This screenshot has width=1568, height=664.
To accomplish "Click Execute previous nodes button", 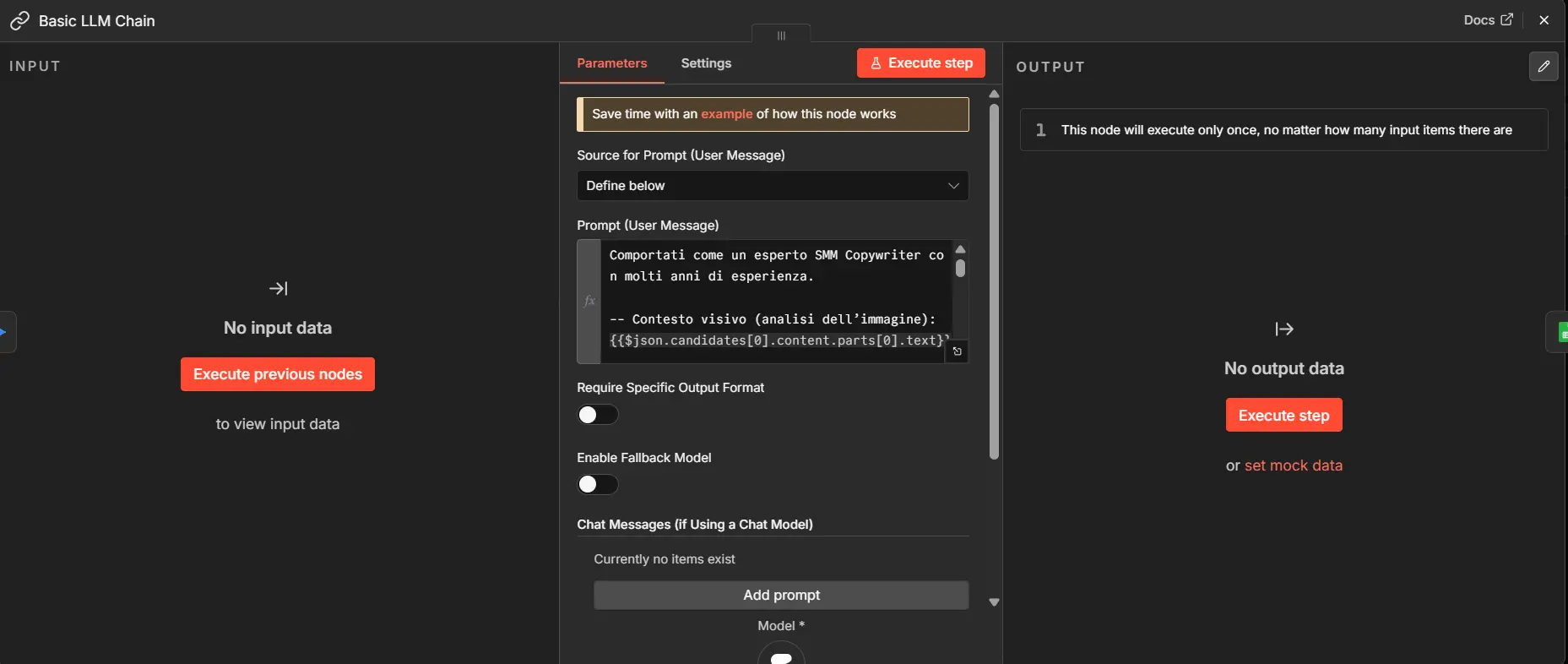I will tap(278, 374).
